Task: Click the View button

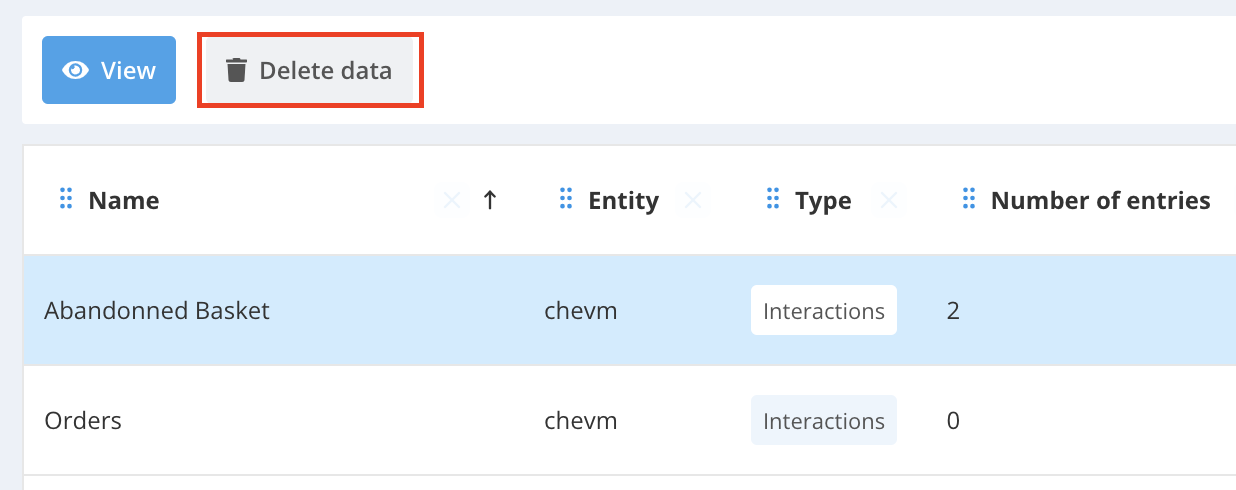Action: click(108, 70)
